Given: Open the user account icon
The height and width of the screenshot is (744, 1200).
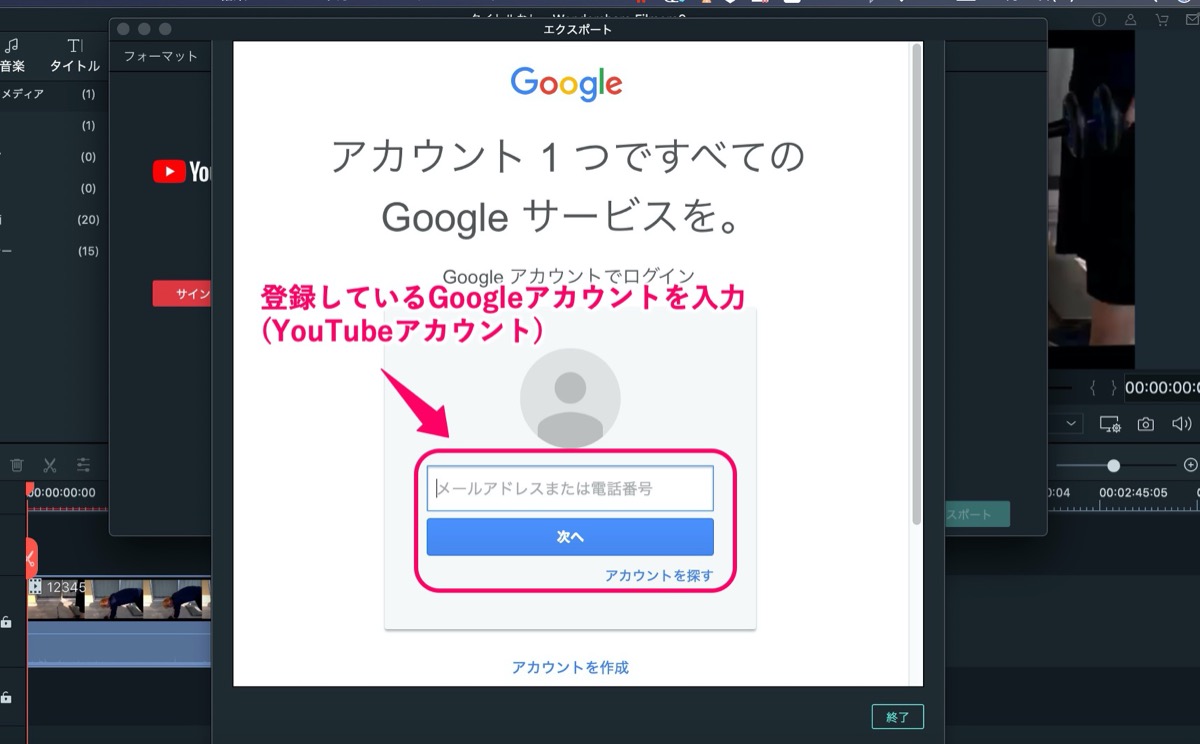Looking at the screenshot, I should tap(1130, 20).
